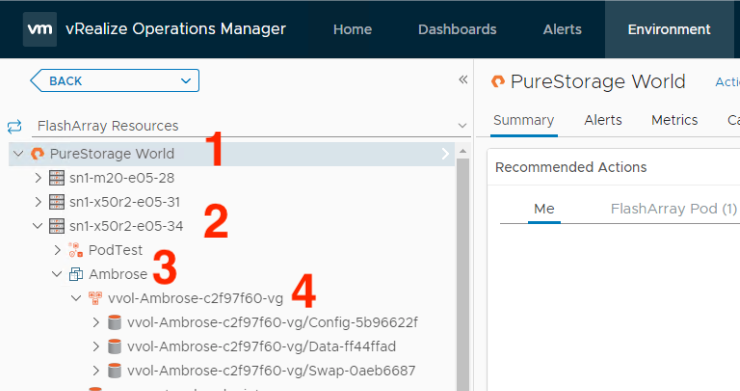Click the PureStorage logo in the page header
Viewport: 740px width, 391px height.
[498, 82]
